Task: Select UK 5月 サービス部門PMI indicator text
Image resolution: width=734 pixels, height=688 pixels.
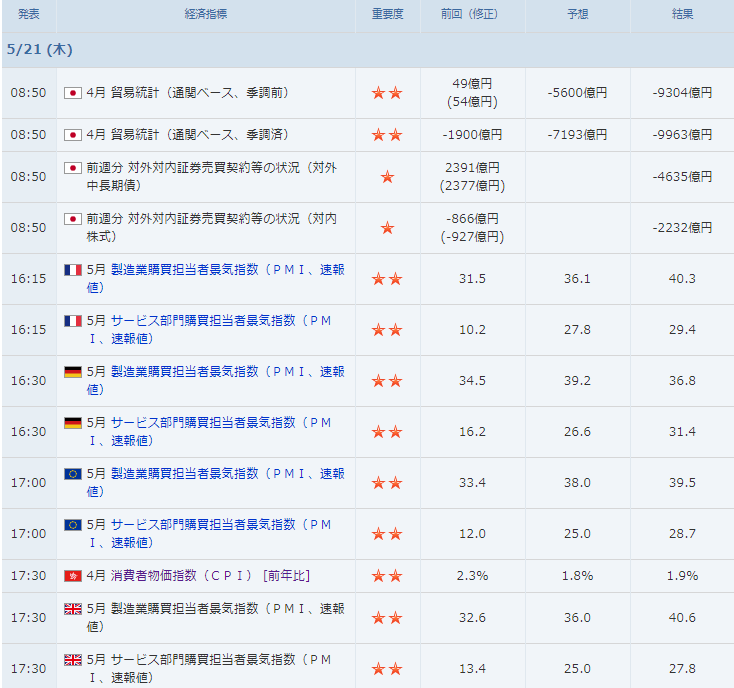Action: [x=210, y=668]
